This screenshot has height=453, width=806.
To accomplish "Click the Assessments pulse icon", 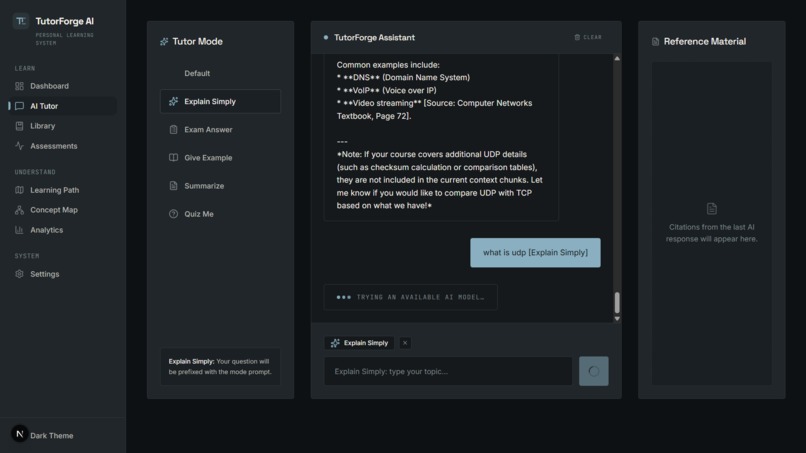I will [x=19, y=146].
